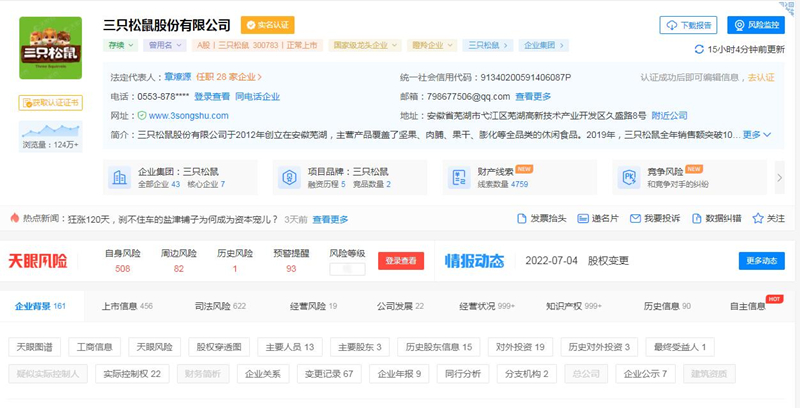This screenshot has height=408, width=800.
Task: Click the red 登录查看 risk button
Action: click(401, 261)
